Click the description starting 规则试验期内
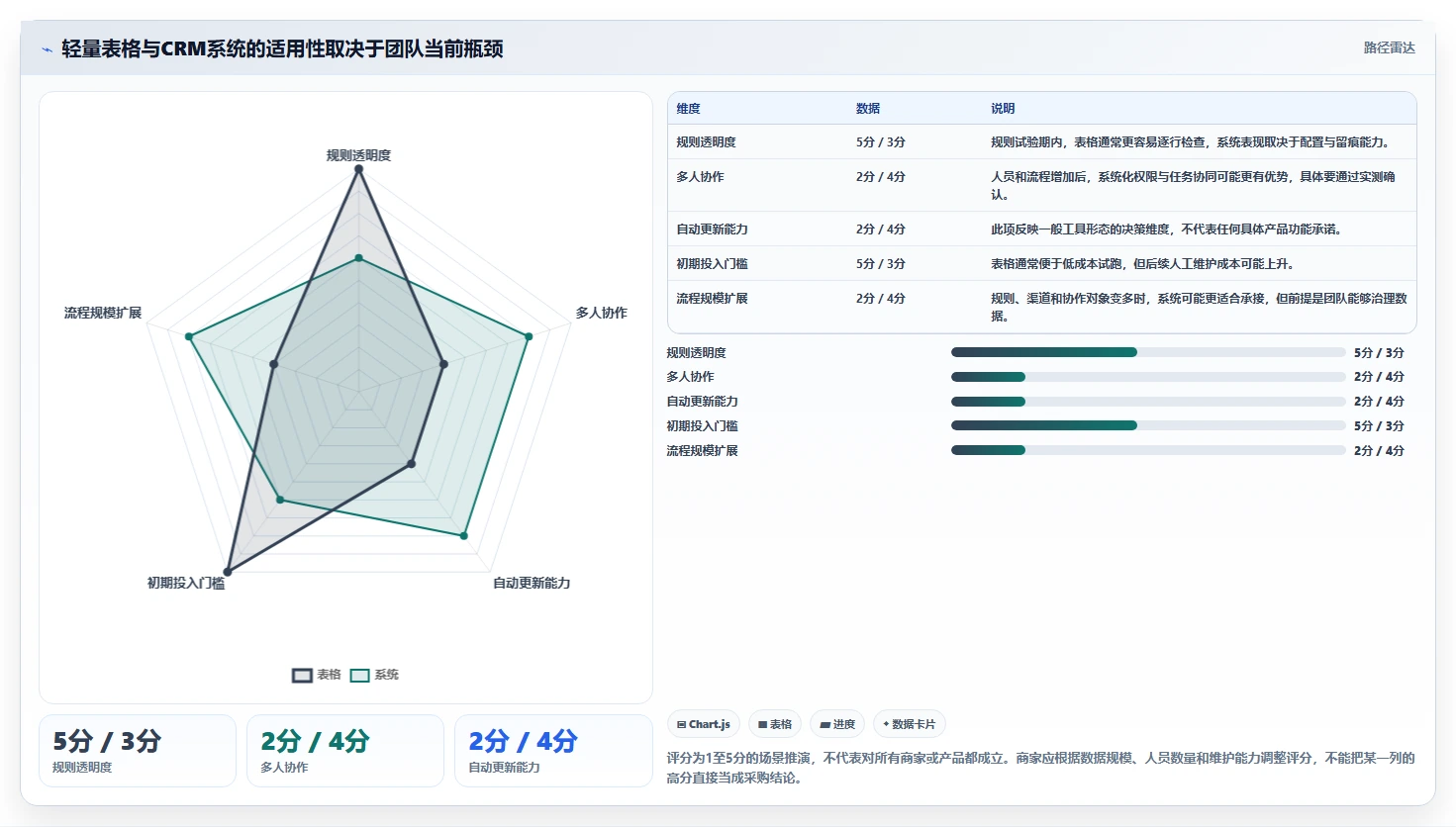This screenshot has width=1456, height=827. click(x=1193, y=142)
